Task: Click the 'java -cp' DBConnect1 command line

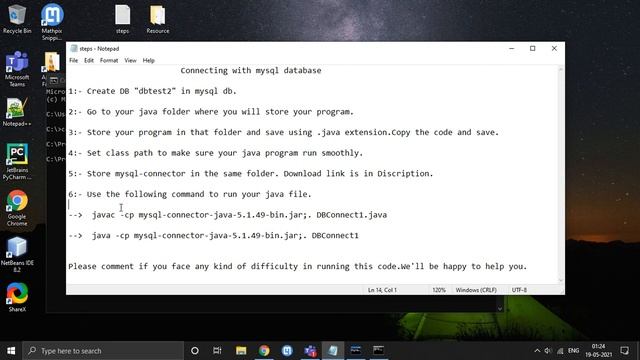Action: [x=213, y=236]
